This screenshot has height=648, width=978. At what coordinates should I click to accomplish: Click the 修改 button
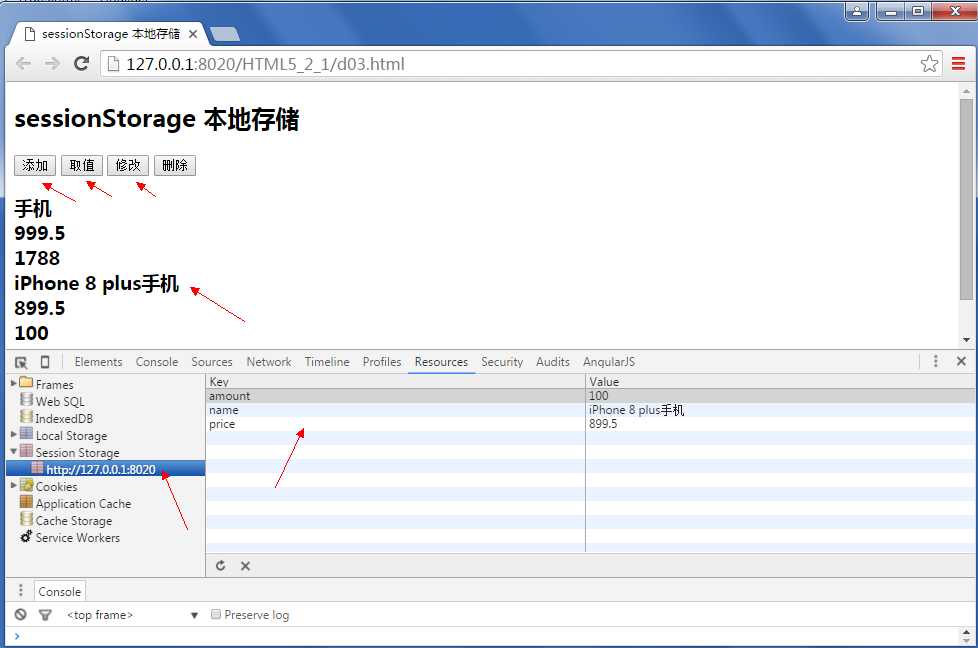pyautogui.click(x=128, y=165)
